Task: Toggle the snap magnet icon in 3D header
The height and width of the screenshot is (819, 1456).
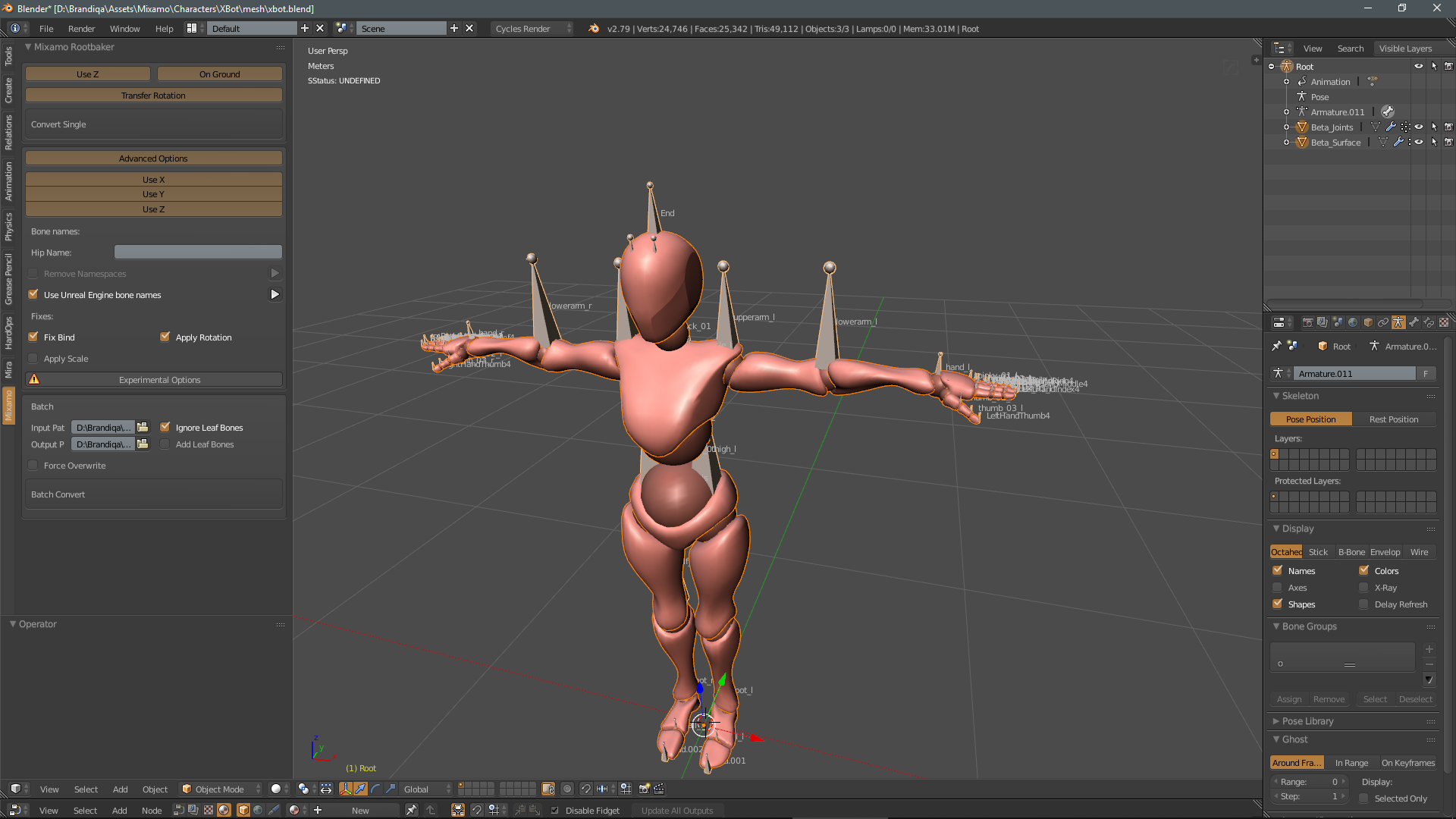Action: [586, 789]
